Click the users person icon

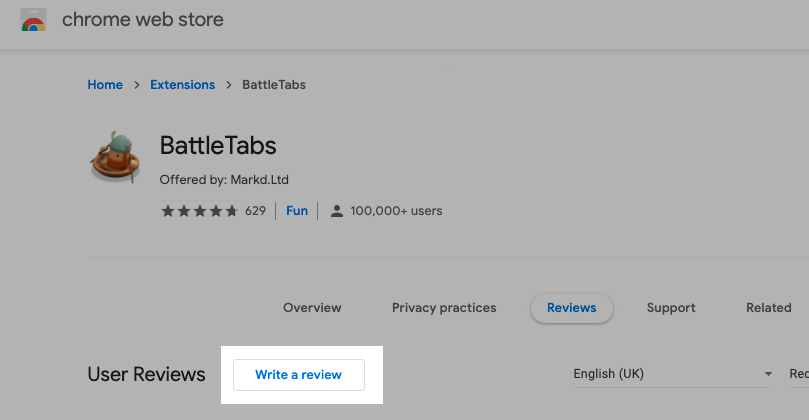(x=337, y=211)
